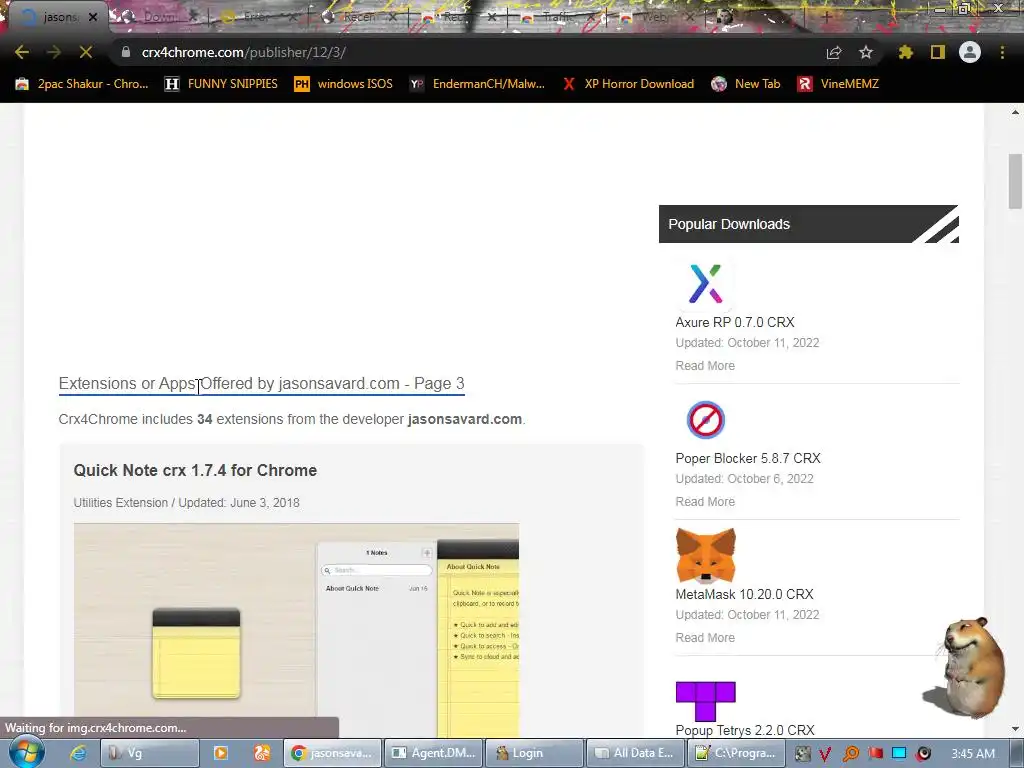Bookmark this page with the star icon
Image resolution: width=1024 pixels, height=768 pixels.
[866, 52]
